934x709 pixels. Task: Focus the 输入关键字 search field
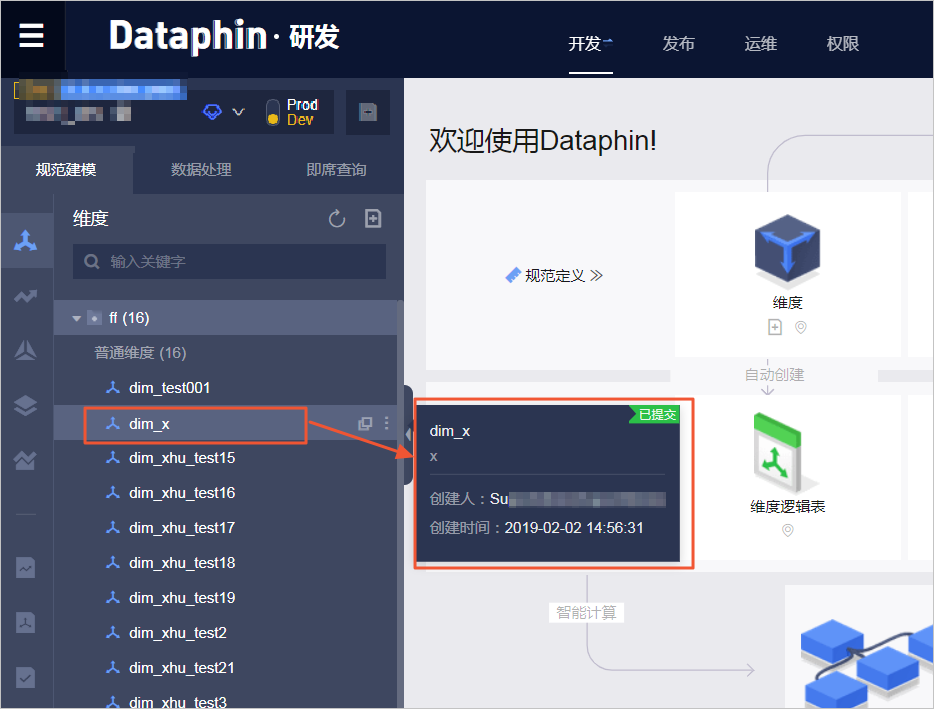pyautogui.click(x=229, y=262)
